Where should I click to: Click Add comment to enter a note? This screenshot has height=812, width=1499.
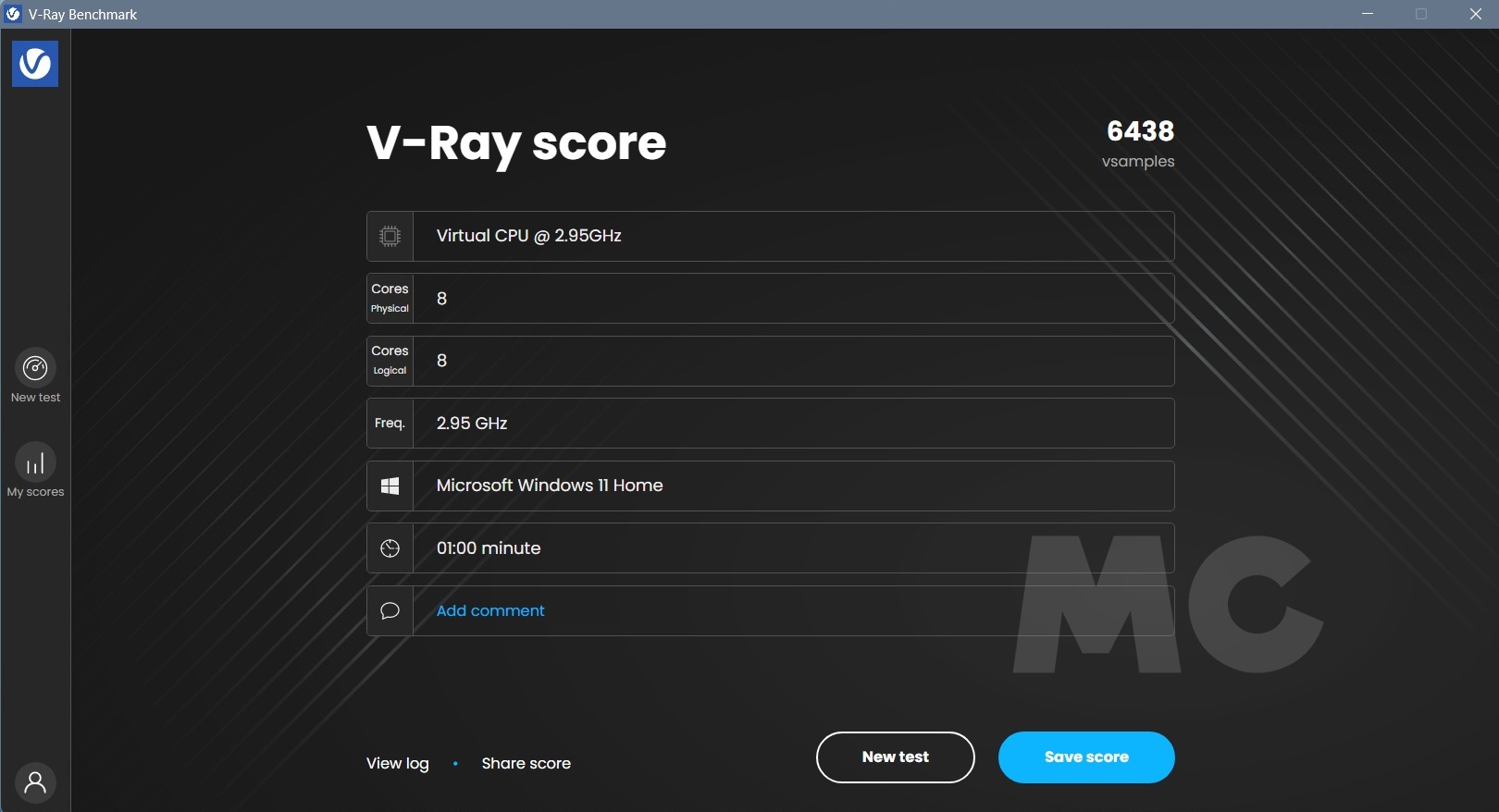pos(490,610)
